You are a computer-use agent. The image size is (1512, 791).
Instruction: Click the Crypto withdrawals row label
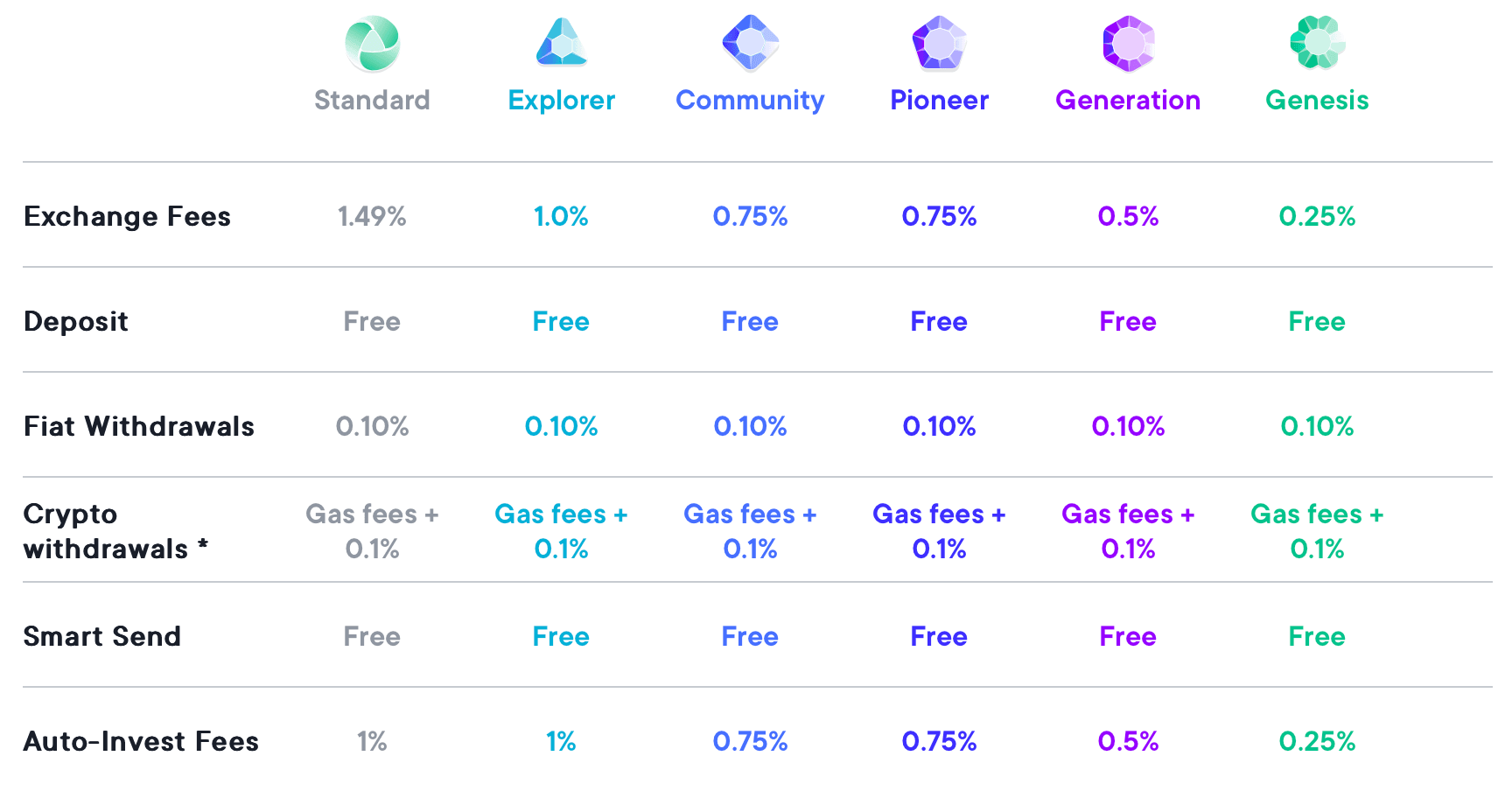pyautogui.click(x=115, y=531)
